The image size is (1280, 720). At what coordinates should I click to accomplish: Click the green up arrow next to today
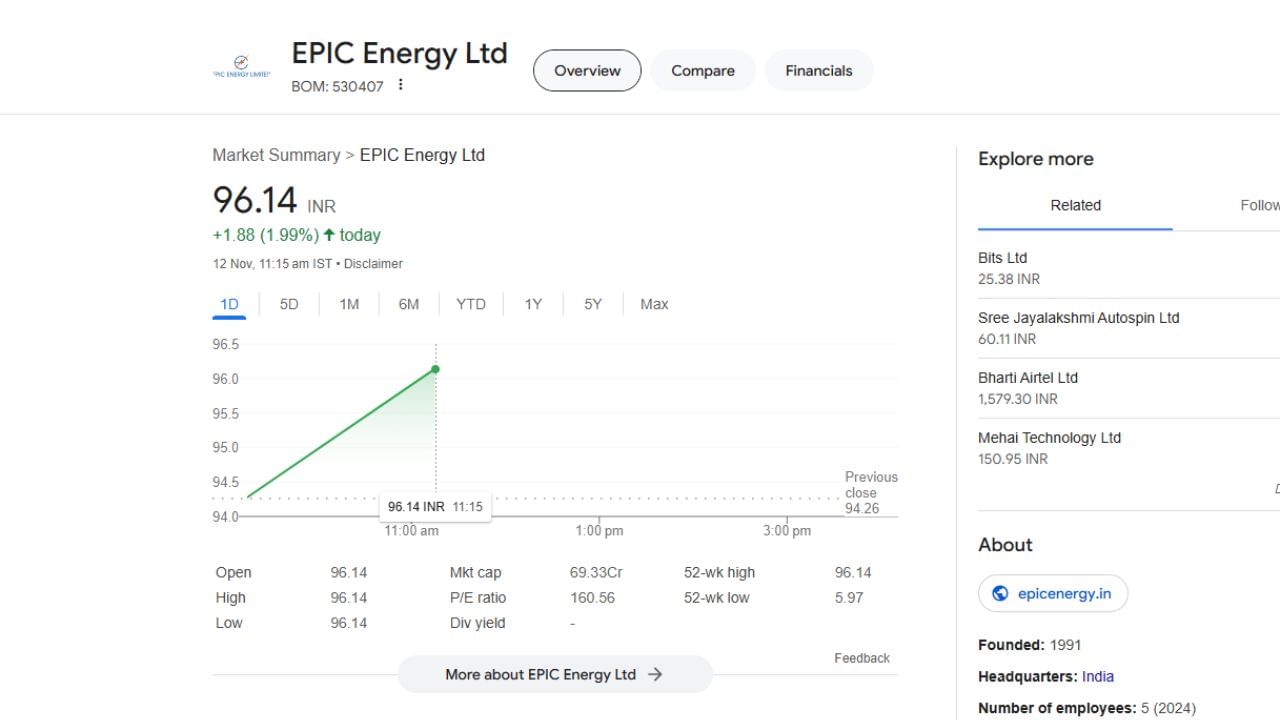(329, 235)
